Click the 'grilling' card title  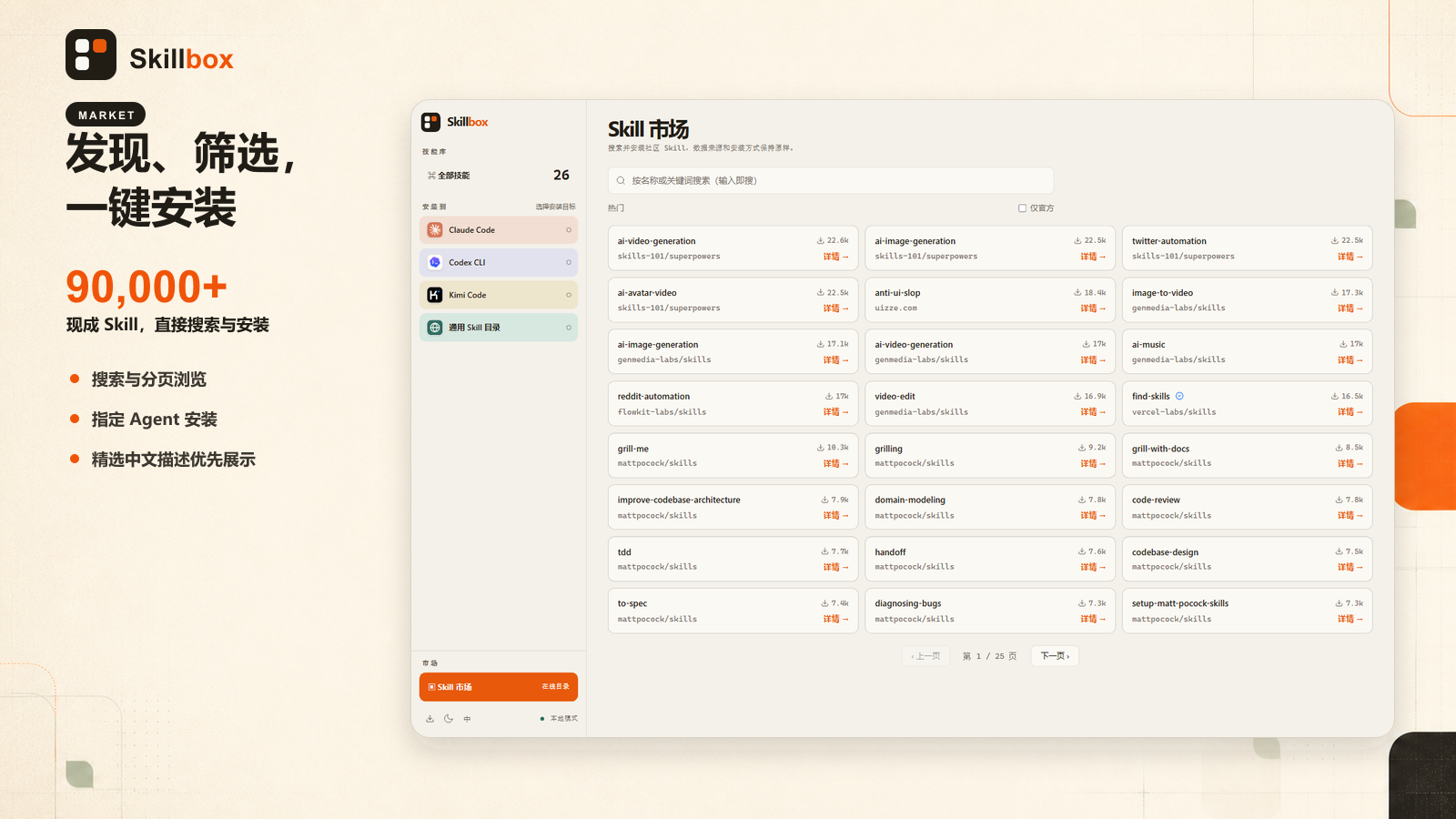tap(889, 449)
